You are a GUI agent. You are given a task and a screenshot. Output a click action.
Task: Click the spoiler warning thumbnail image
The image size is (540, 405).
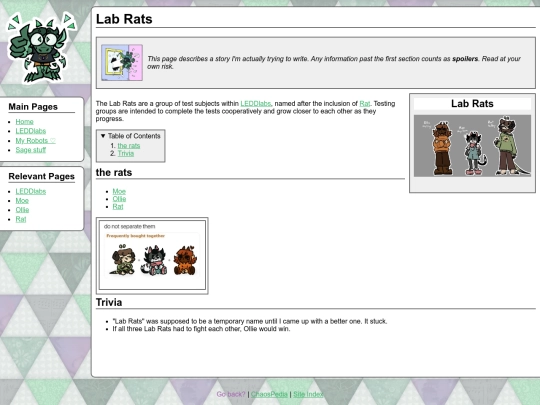click(x=122, y=63)
